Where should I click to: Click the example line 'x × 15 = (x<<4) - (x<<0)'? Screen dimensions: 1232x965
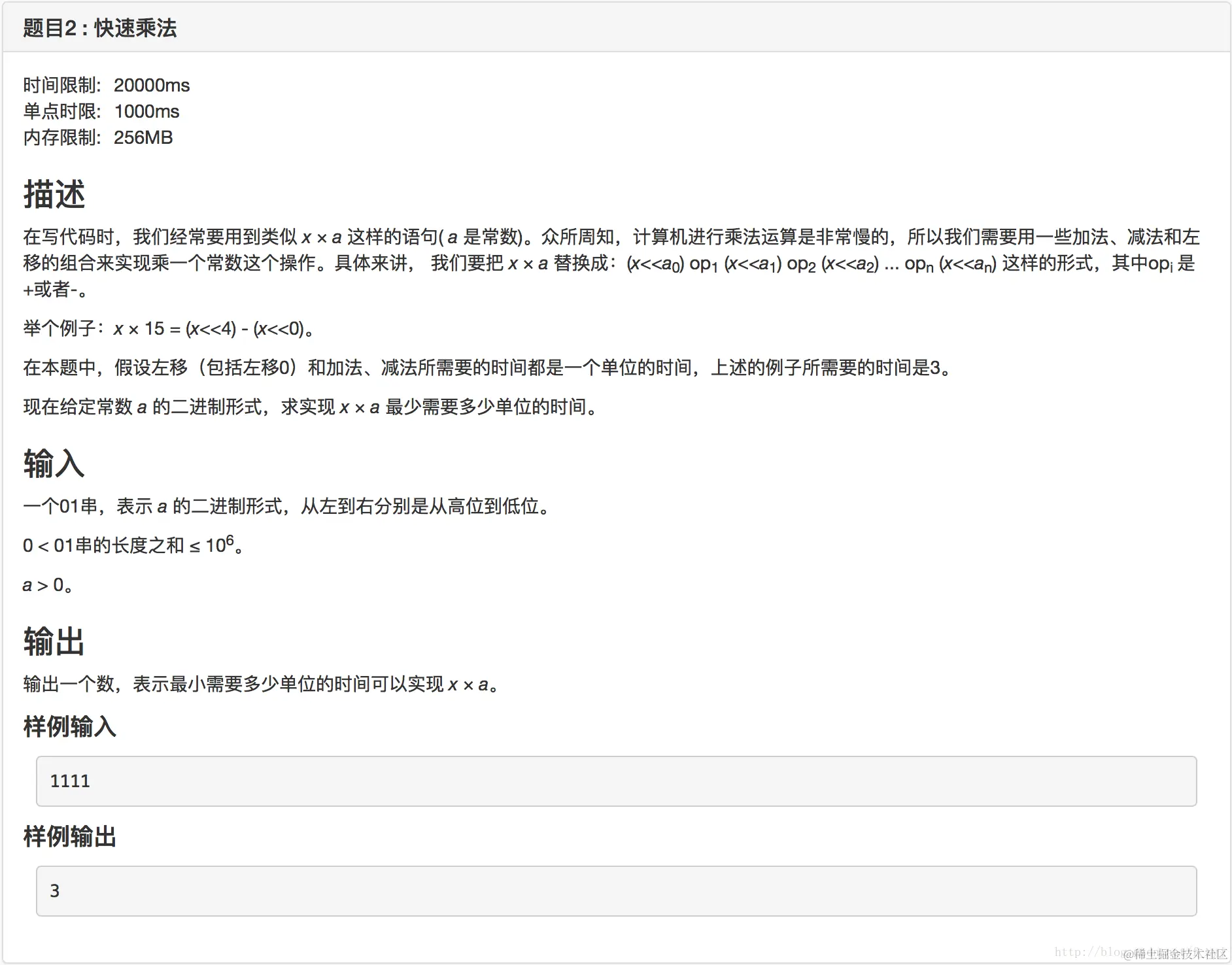click(x=170, y=328)
